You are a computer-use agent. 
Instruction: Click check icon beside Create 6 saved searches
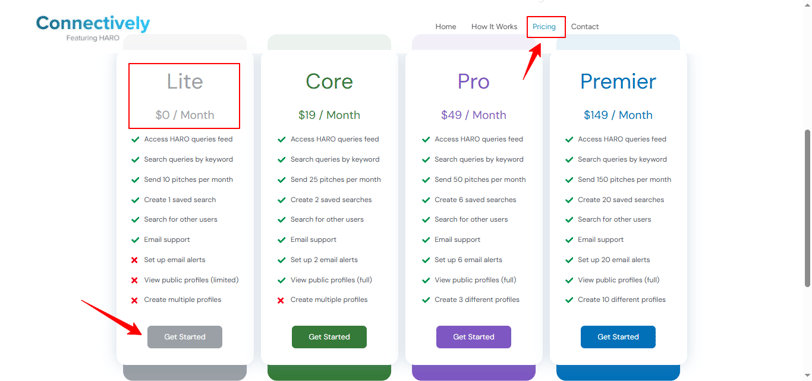tap(426, 200)
